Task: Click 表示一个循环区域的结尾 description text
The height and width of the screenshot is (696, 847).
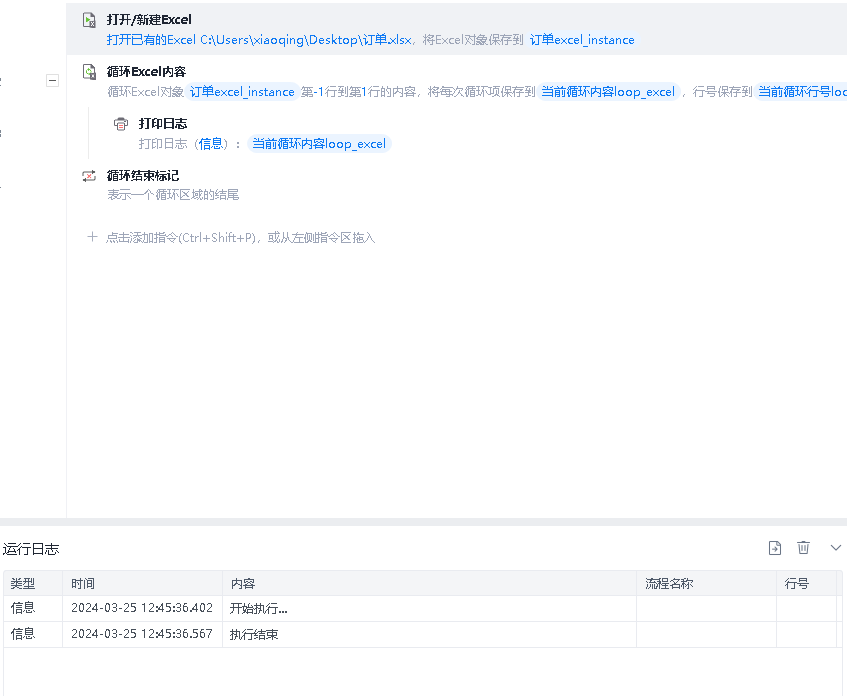Action: tap(173, 195)
